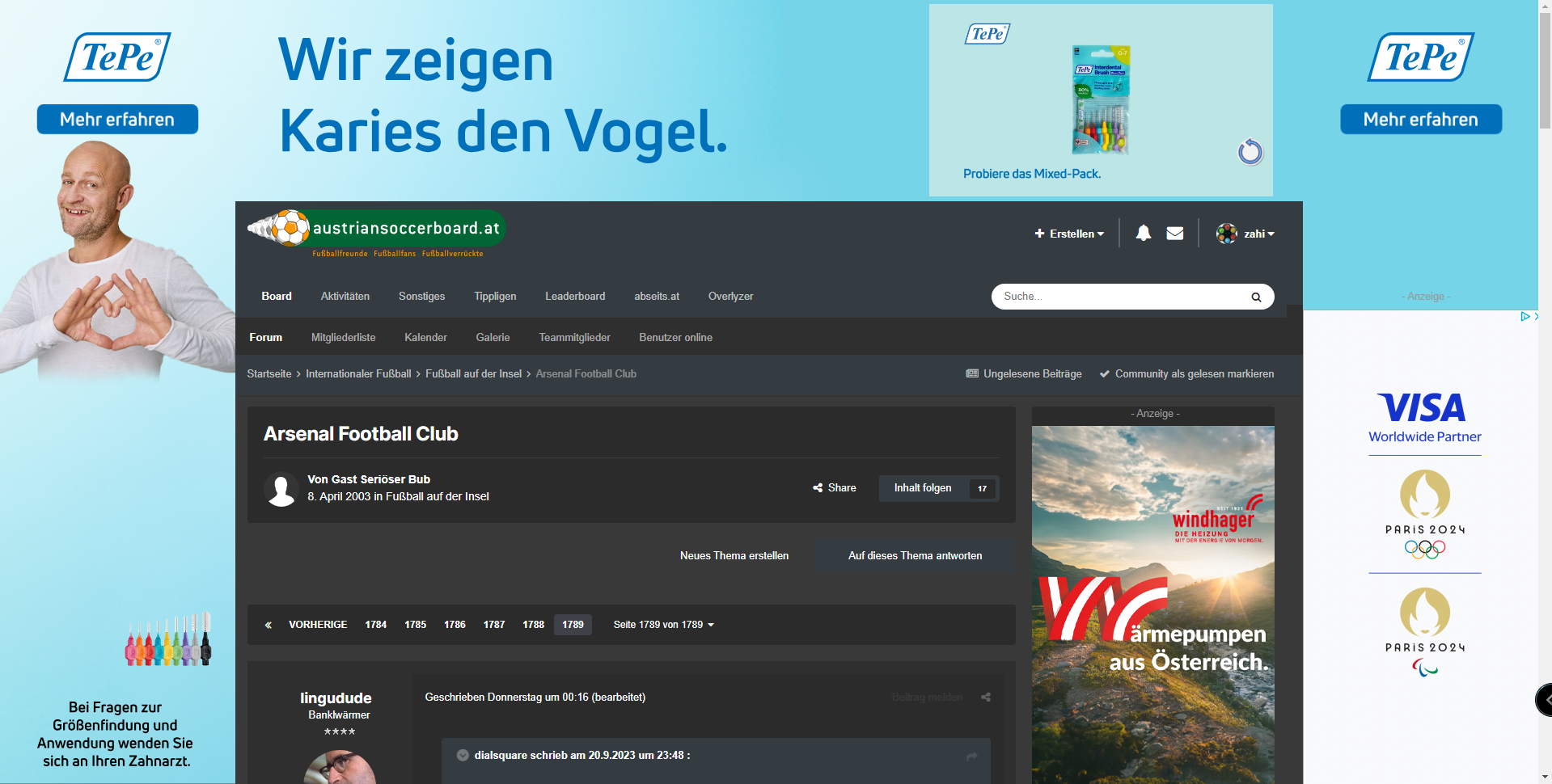Open Ungelesene Beiträge
The width and height of the screenshot is (1552, 784).
pos(1024,374)
